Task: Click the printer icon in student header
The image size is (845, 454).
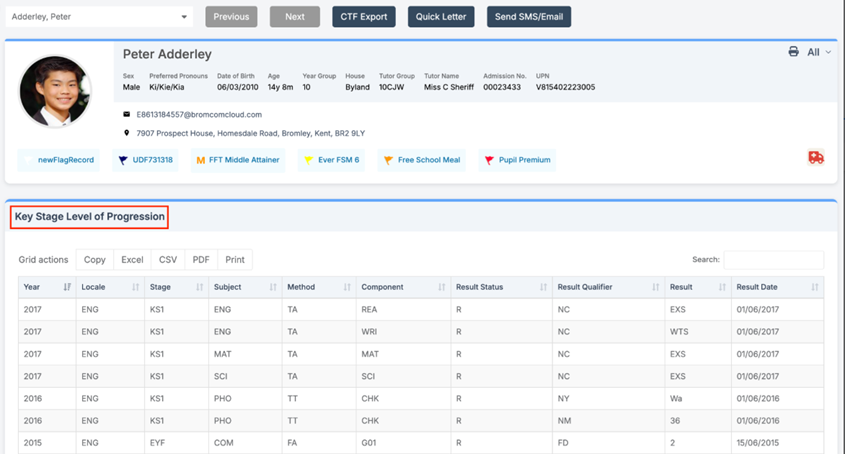Action: point(793,52)
